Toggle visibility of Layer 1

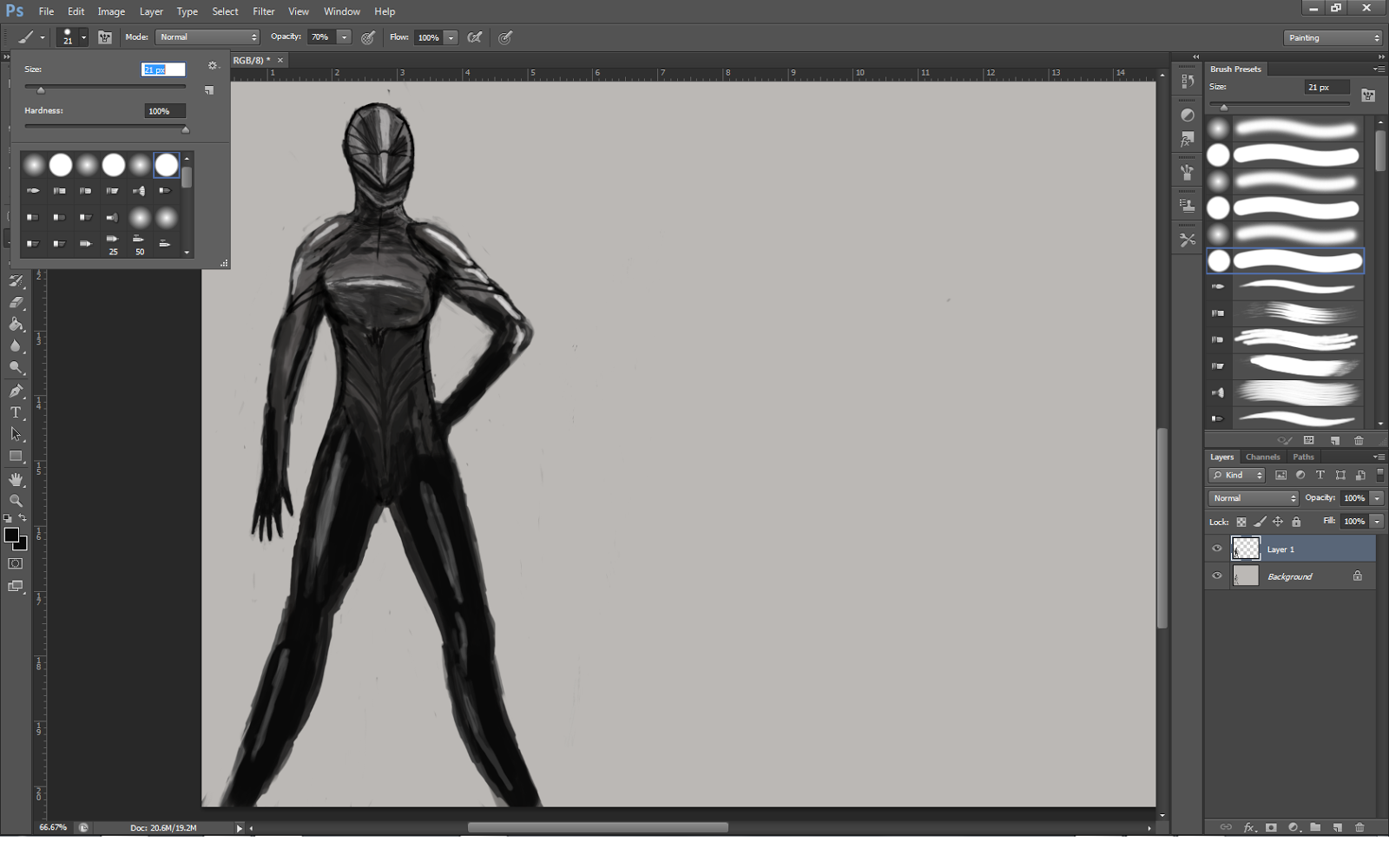click(1218, 549)
